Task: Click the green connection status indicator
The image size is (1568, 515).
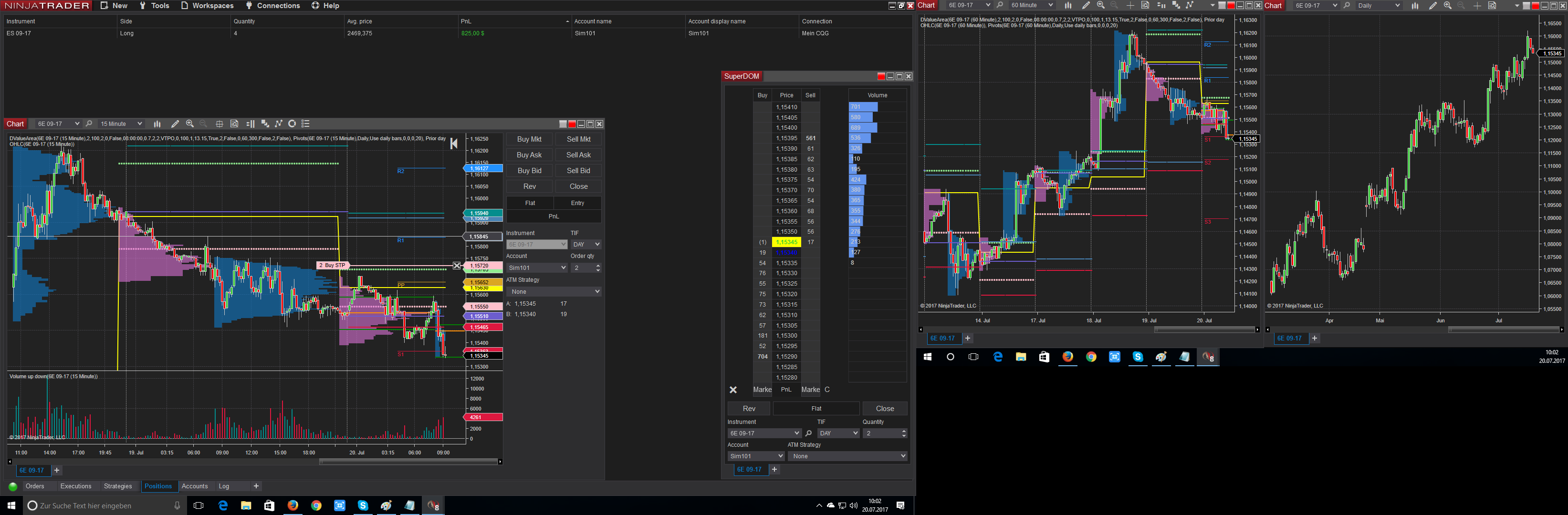Action: point(13,486)
